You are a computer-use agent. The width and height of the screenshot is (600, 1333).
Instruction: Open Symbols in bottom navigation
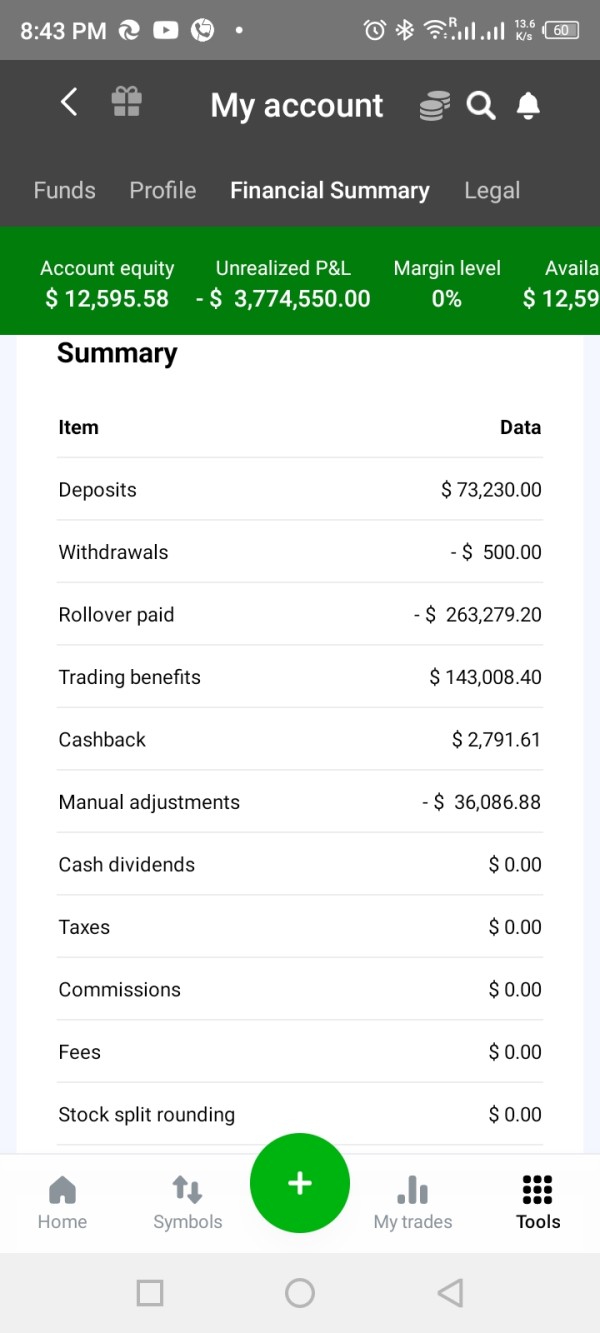187,1203
